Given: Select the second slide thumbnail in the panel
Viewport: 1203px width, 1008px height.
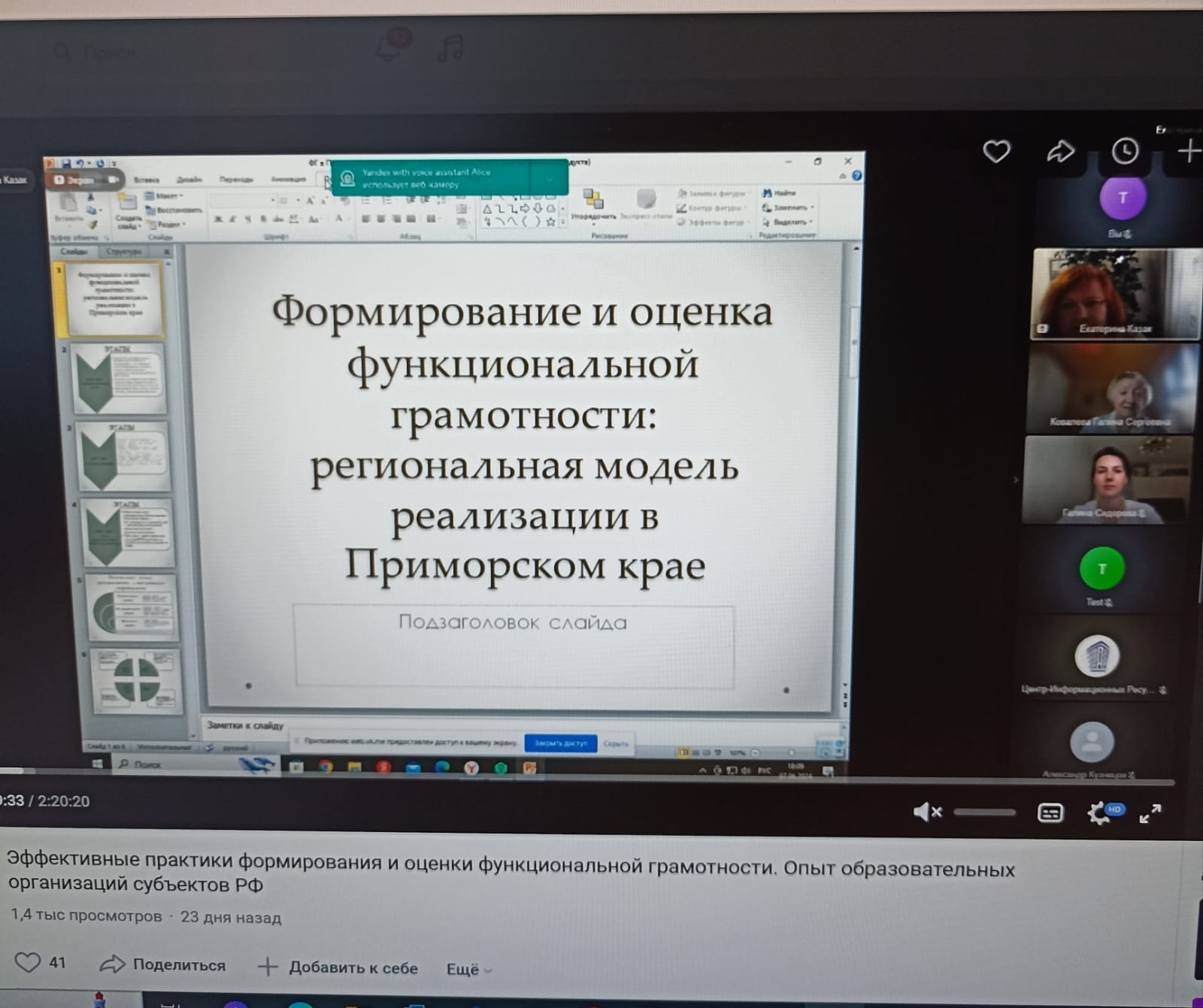Looking at the screenshot, I should pos(118,379).
